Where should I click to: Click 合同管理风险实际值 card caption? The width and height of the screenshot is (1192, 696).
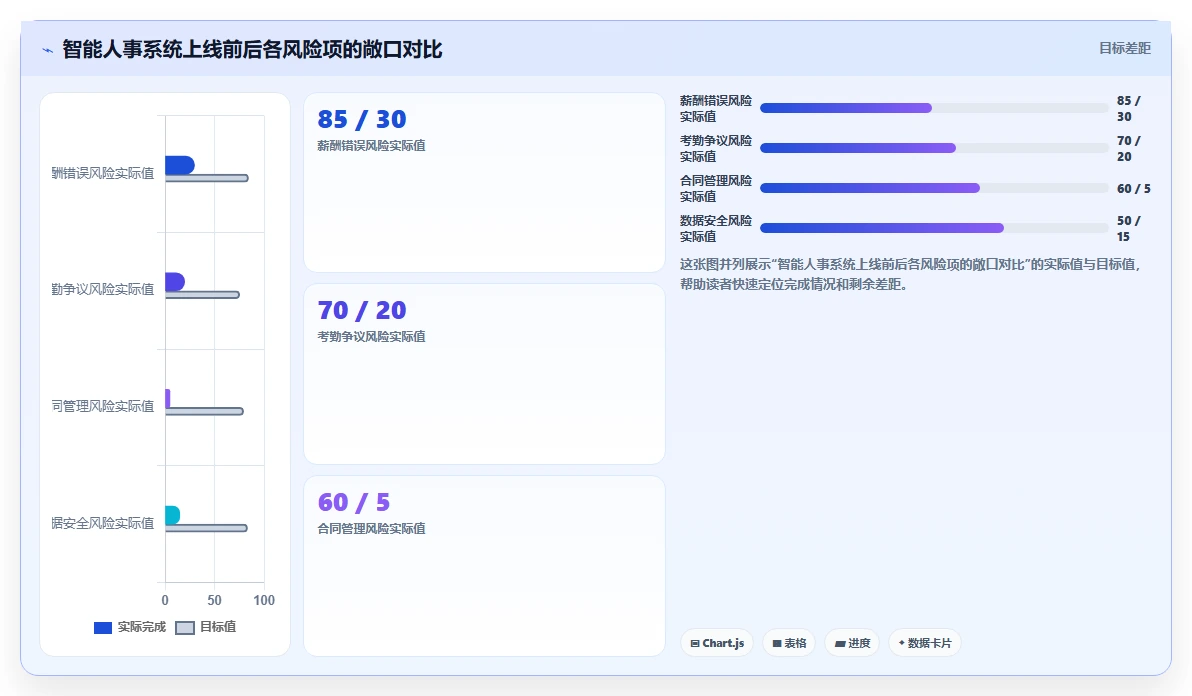tap(371, 528)
